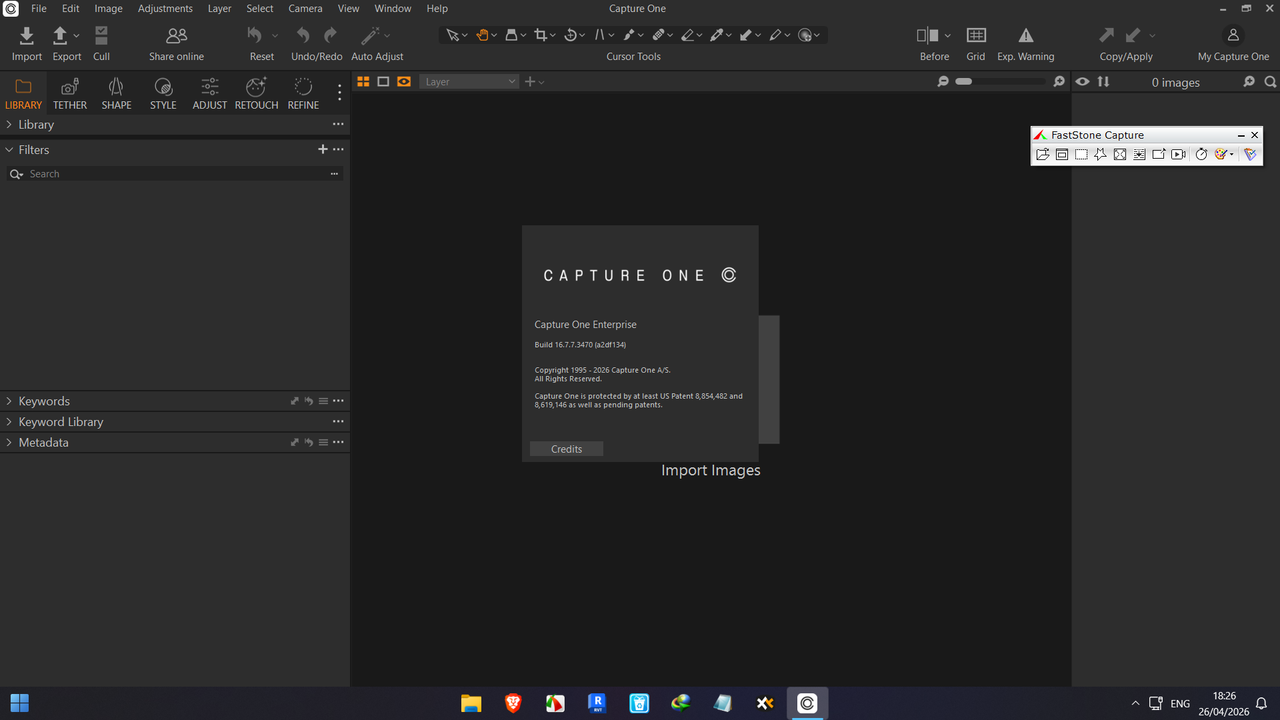
Task: Click Import Images in the viewer
Action: click(711, 470)
